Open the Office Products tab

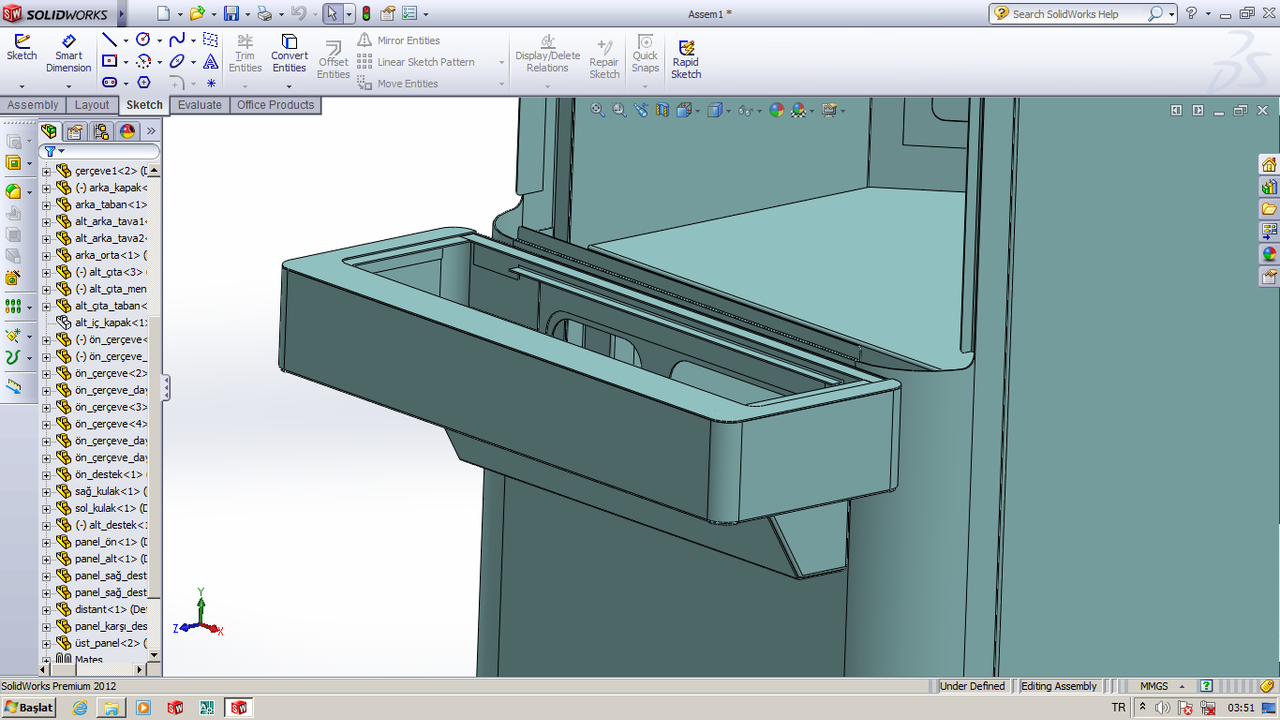click(x=276, y=105)
